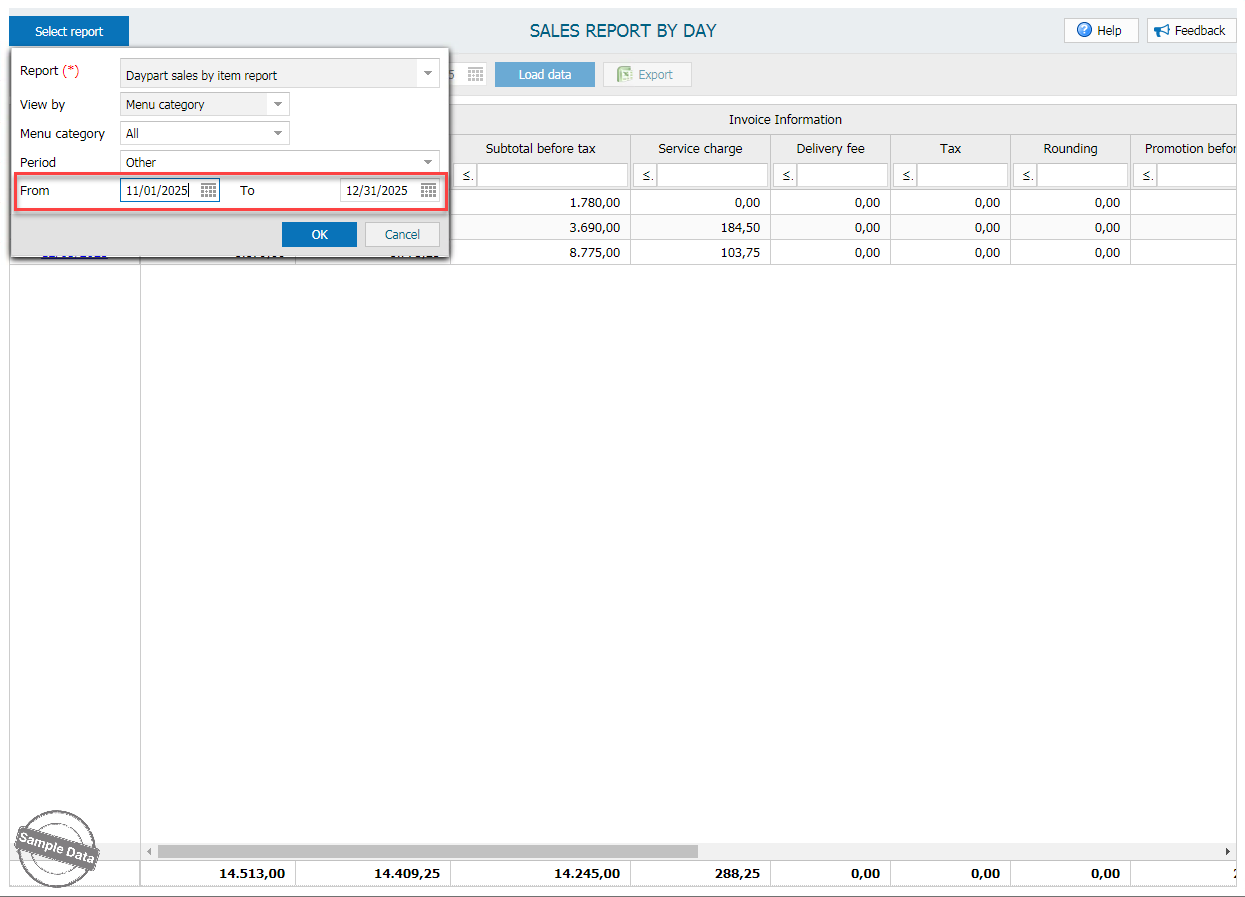Click the Export Excel button
The width and height of the screenshot is (1245, 897).
coord(646,75)
